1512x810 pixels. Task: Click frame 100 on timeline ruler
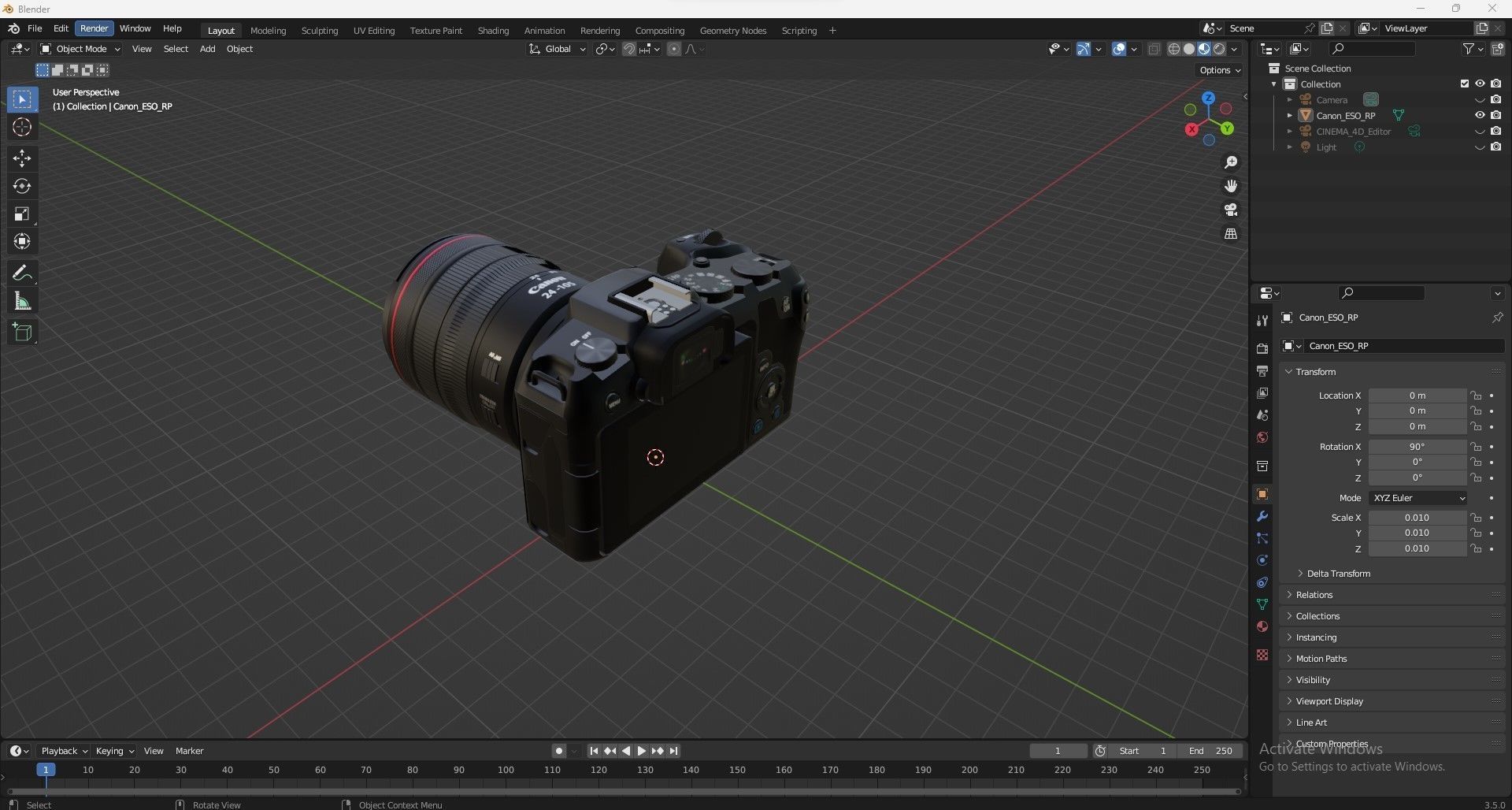[x=506, y=770]
